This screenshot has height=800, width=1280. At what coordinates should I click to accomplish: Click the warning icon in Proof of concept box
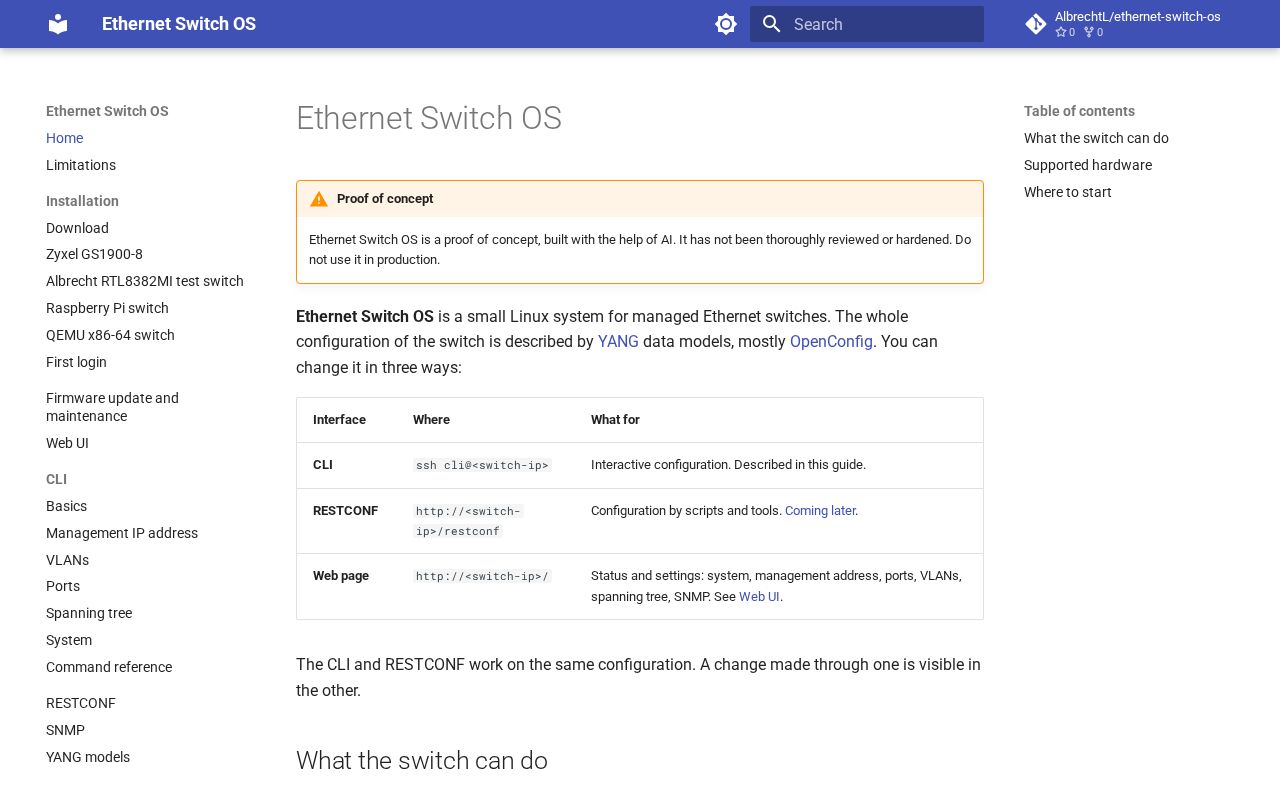[319, 199]
